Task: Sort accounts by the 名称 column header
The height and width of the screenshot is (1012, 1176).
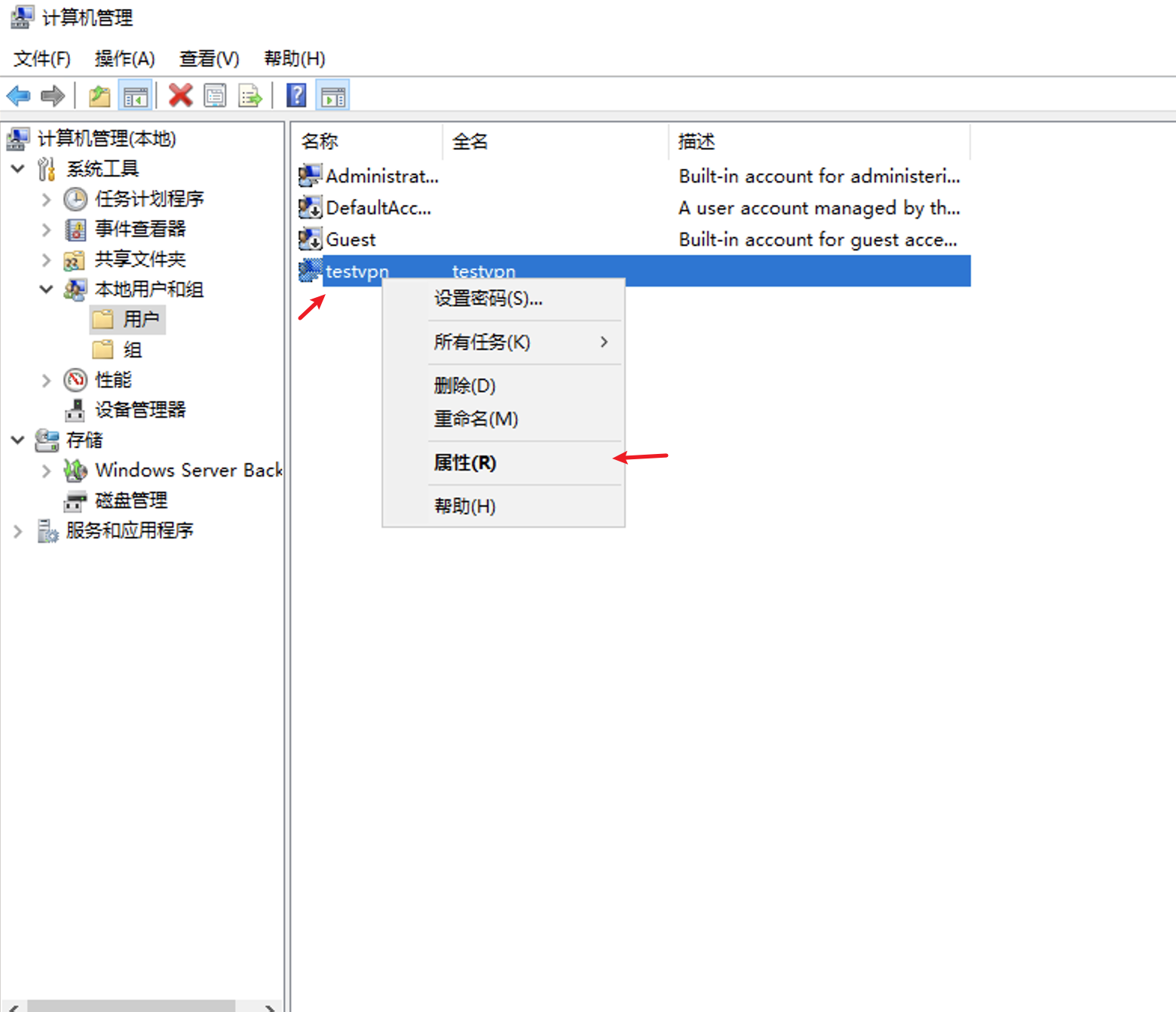Action: click(317, 141)
